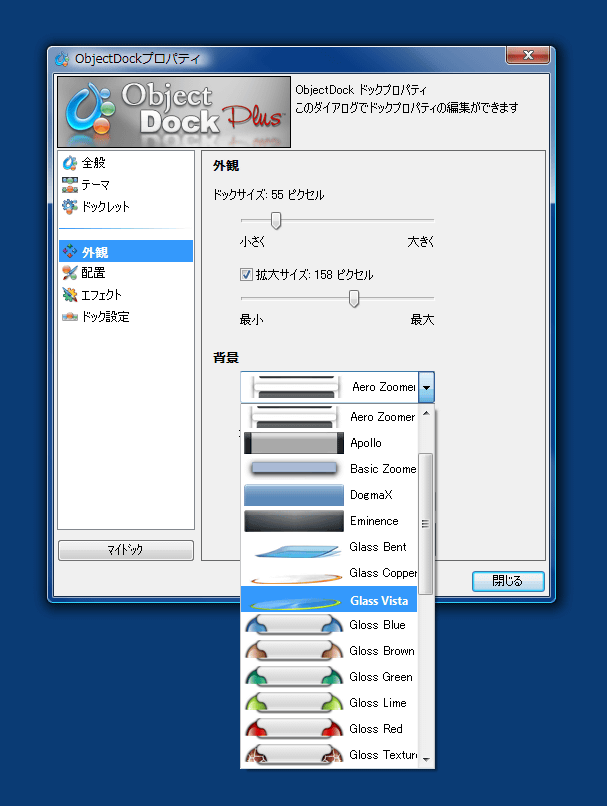Viewport: 607px width, 806px height.
Task: Click the selected Aero Zoomer combo box field
Action: point(329,387)
